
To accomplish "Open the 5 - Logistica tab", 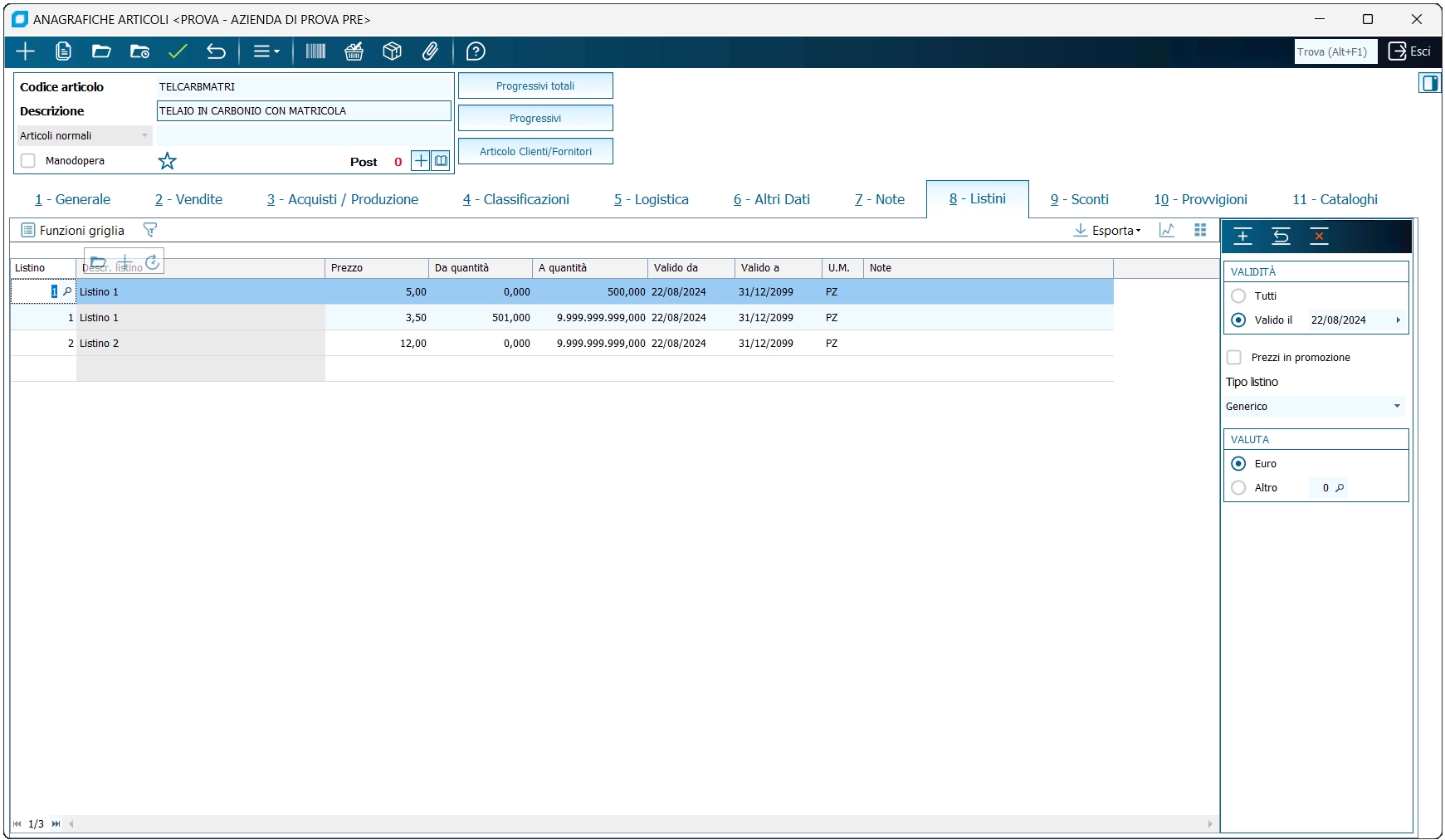I will click(651, 199).
